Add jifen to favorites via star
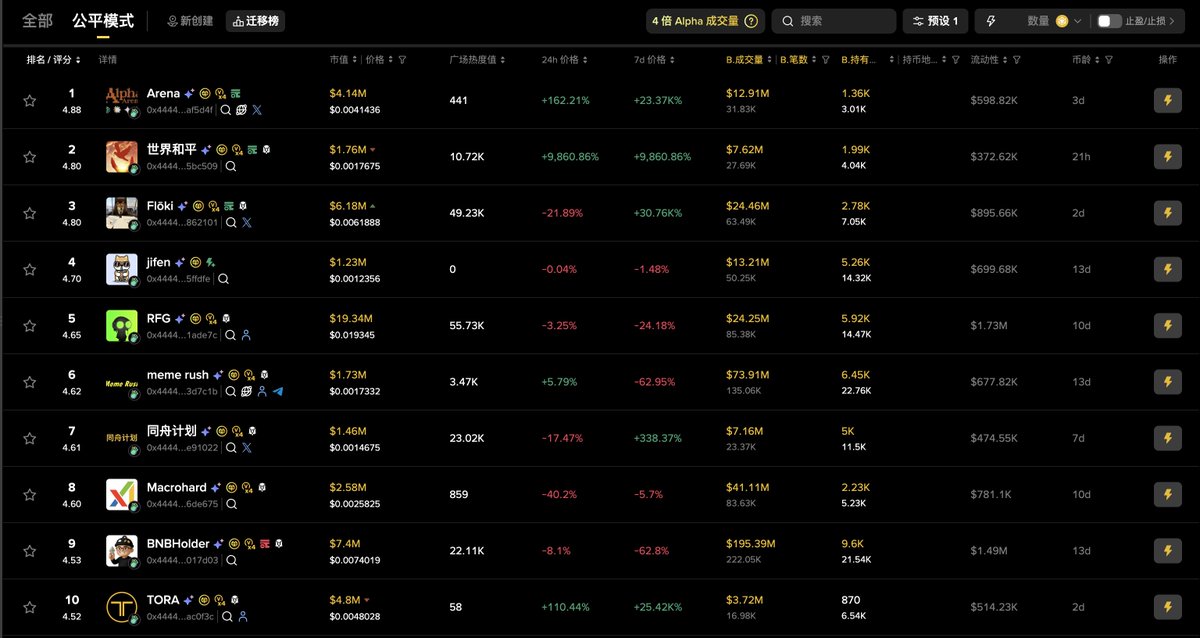 tap(30, 269)
